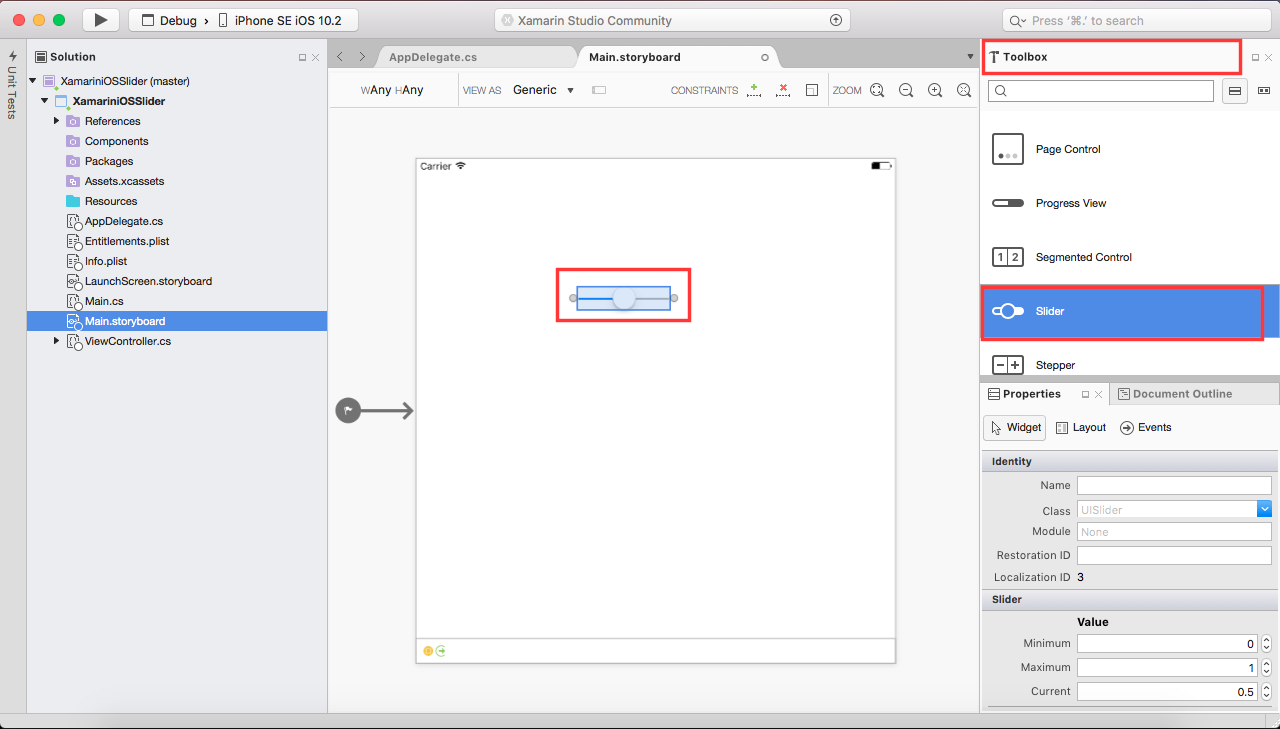Open Main.cs from the Solution pad
Screen dimensions: 1280x729
tap(103, 301)
